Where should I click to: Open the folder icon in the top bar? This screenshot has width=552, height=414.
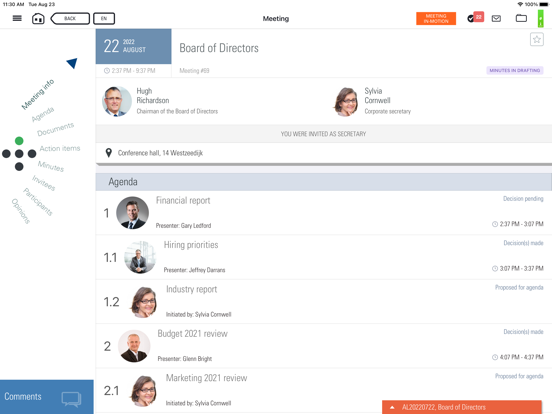click(521, 18)
